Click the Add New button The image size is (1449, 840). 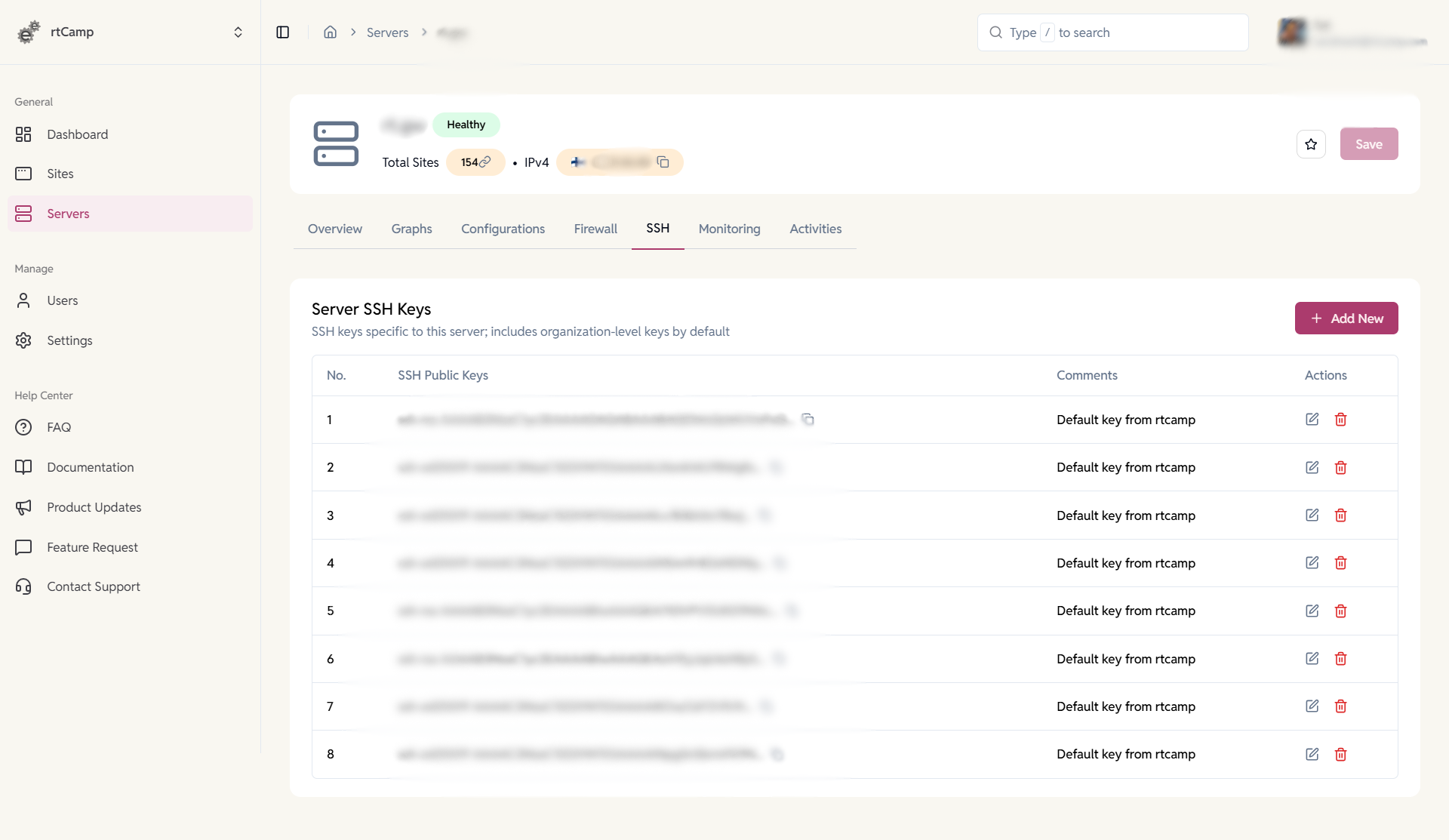click(x=1346, y=318)
